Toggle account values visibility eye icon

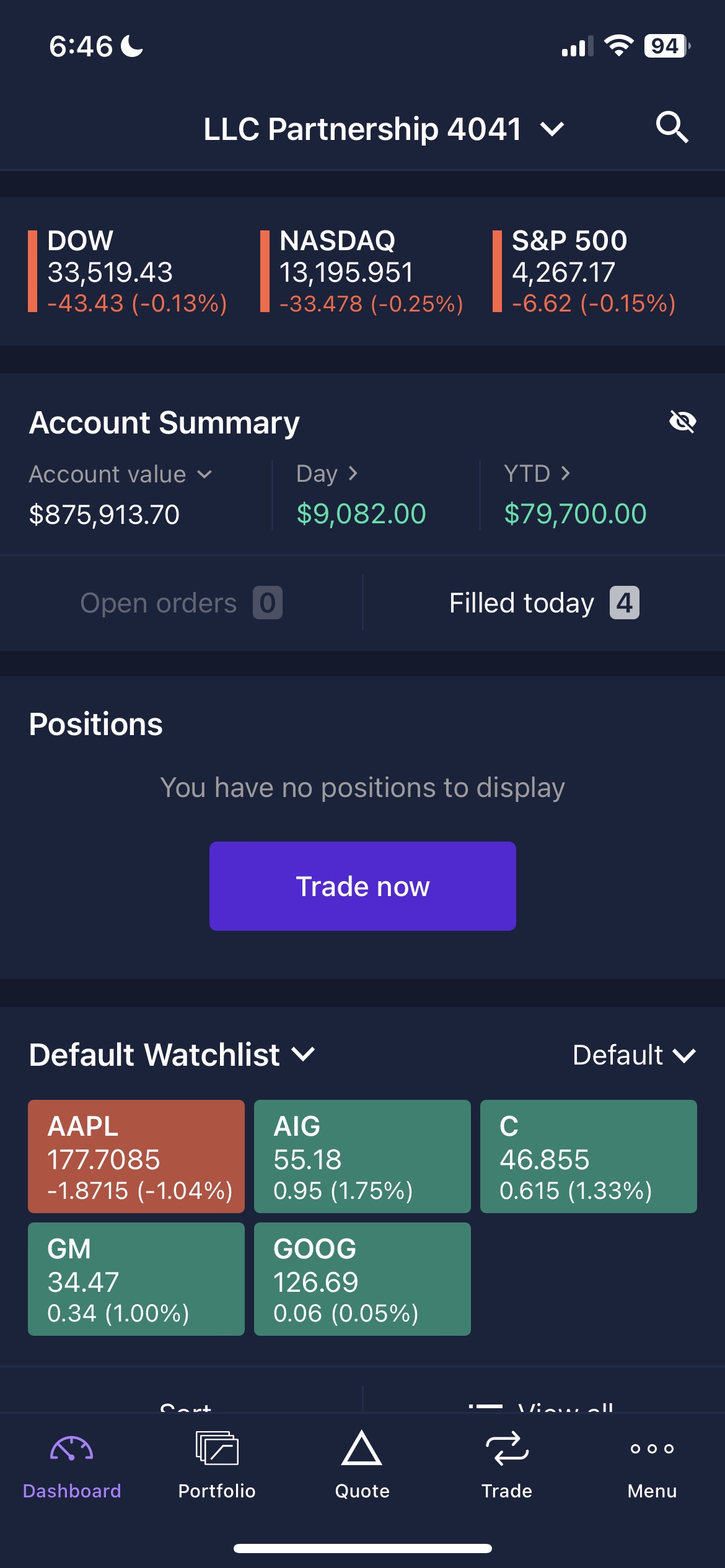(683, 422)
